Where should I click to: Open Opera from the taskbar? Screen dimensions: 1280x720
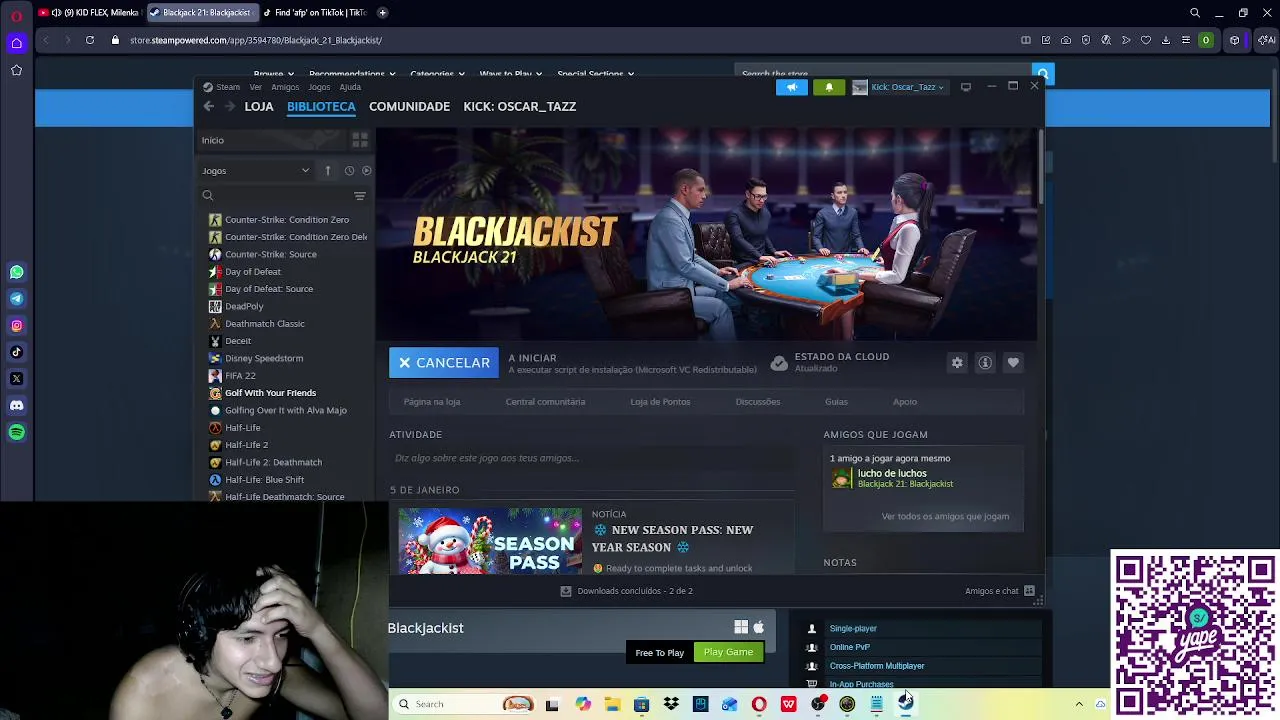[759, 704]
